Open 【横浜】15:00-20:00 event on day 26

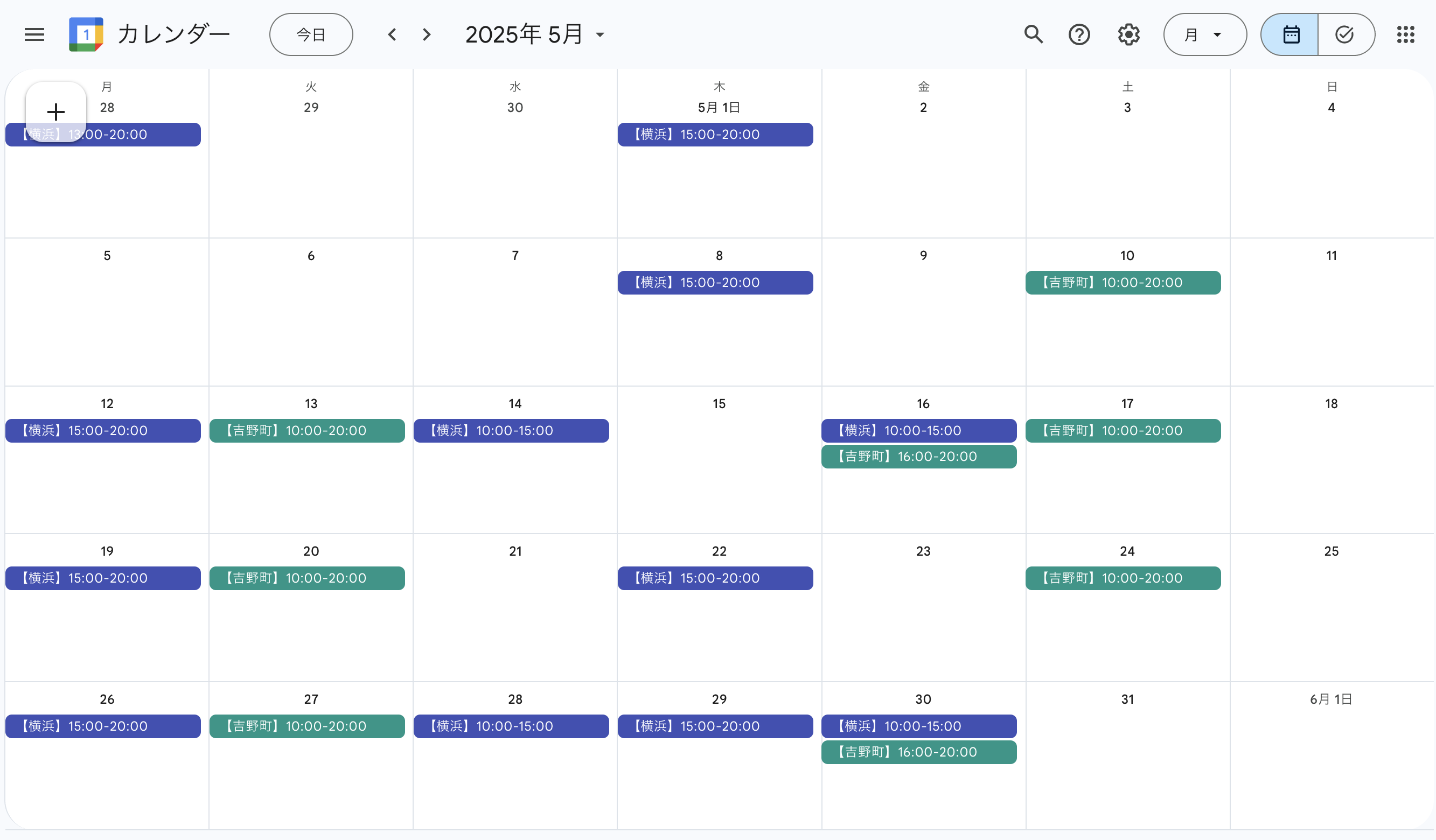point(103,726)
